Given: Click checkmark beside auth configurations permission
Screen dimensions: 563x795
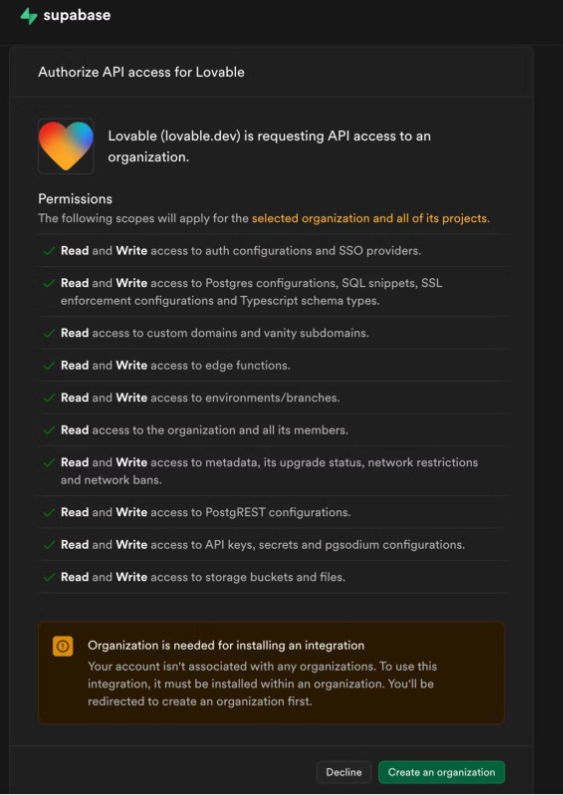Looking at the screenshot, I should 49,251.
